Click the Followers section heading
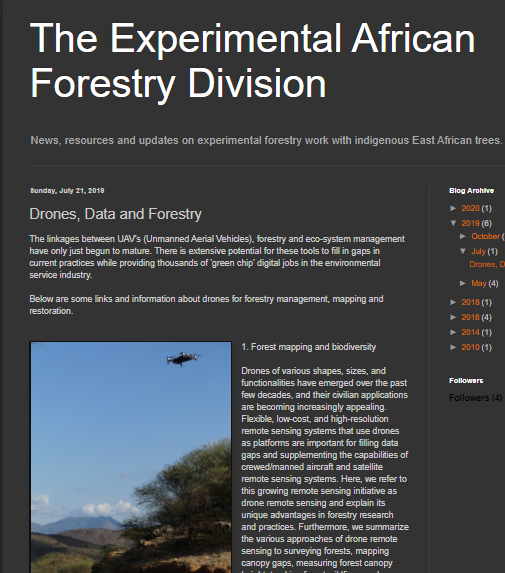The image size is (505, 573). click(466, 380)
